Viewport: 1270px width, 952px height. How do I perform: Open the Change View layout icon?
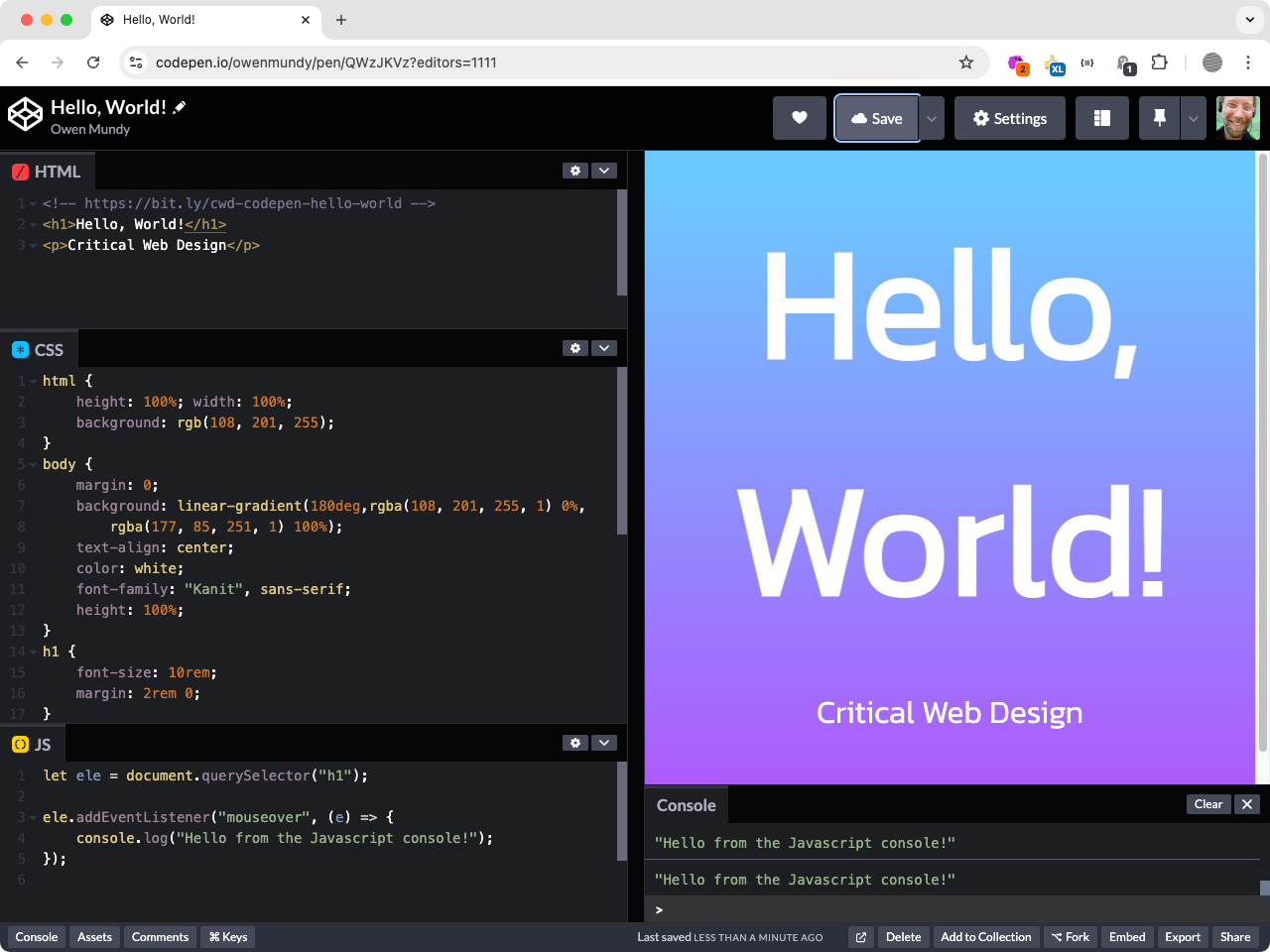1102,118
